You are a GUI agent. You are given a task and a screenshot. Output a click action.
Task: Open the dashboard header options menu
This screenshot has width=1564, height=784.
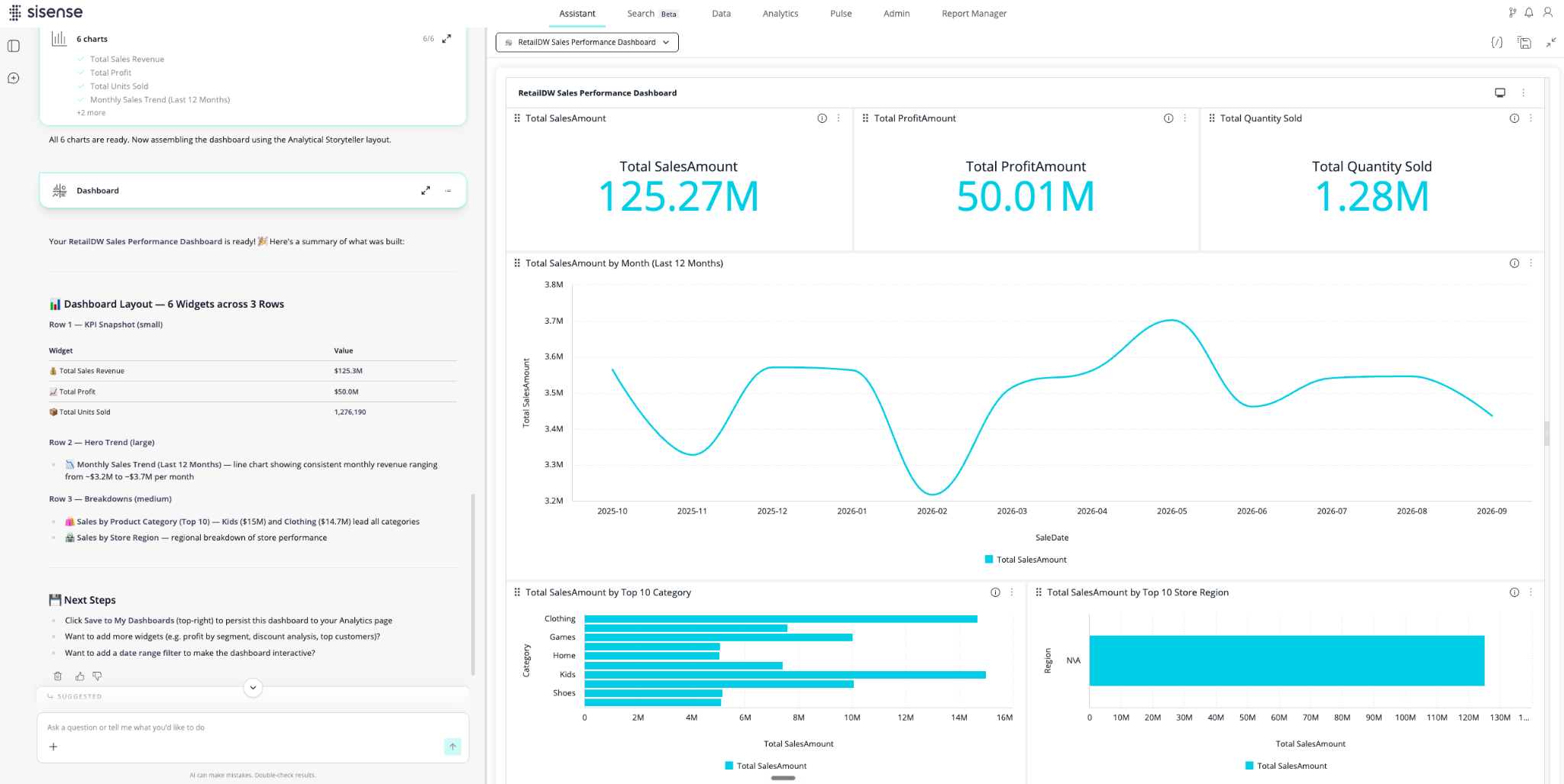[1524, 93]
